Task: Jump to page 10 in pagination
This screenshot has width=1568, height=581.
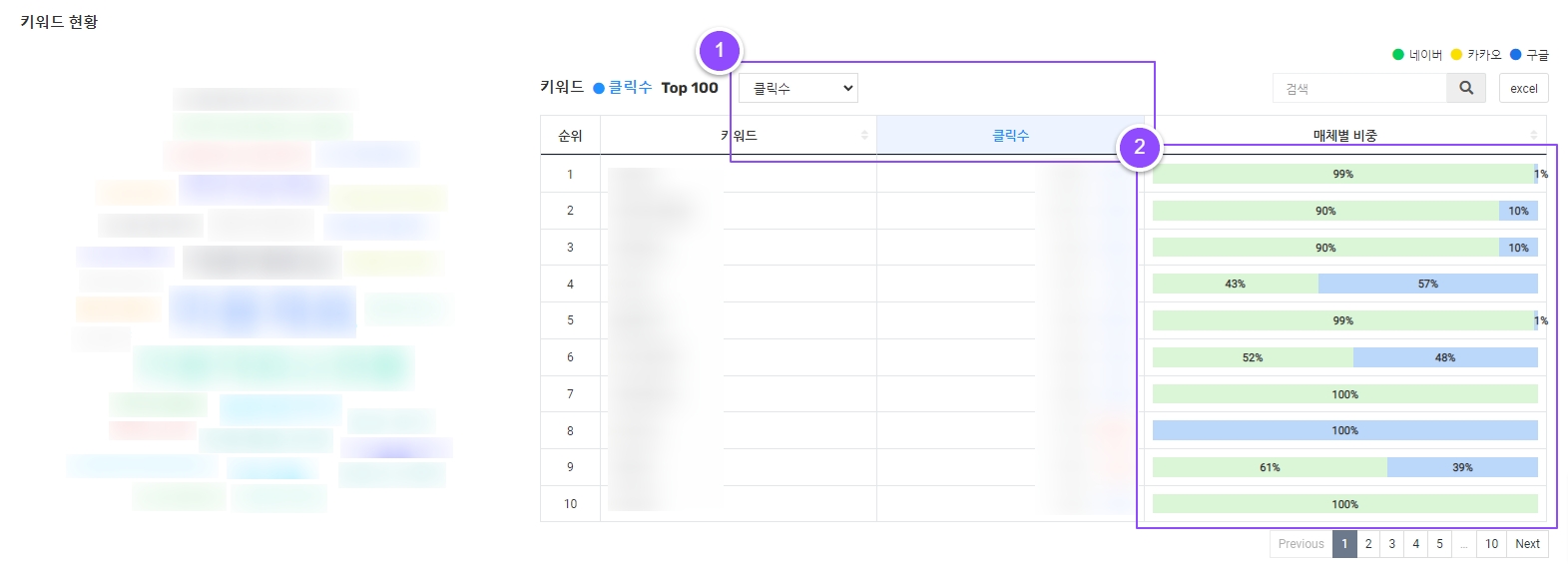Action: (1491, 544)
